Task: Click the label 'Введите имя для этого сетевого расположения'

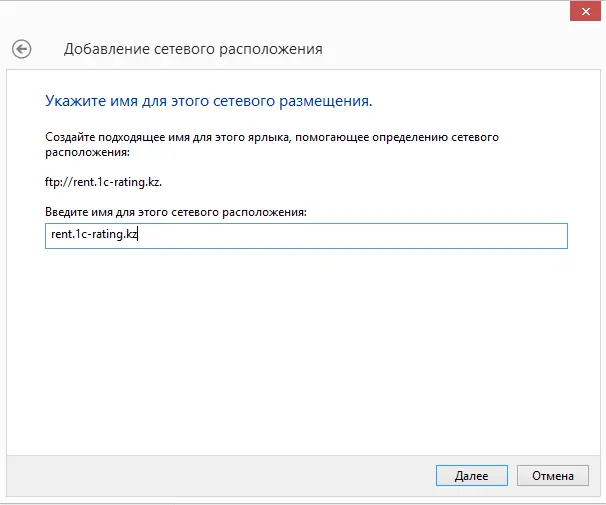Action: coord(176,212)
